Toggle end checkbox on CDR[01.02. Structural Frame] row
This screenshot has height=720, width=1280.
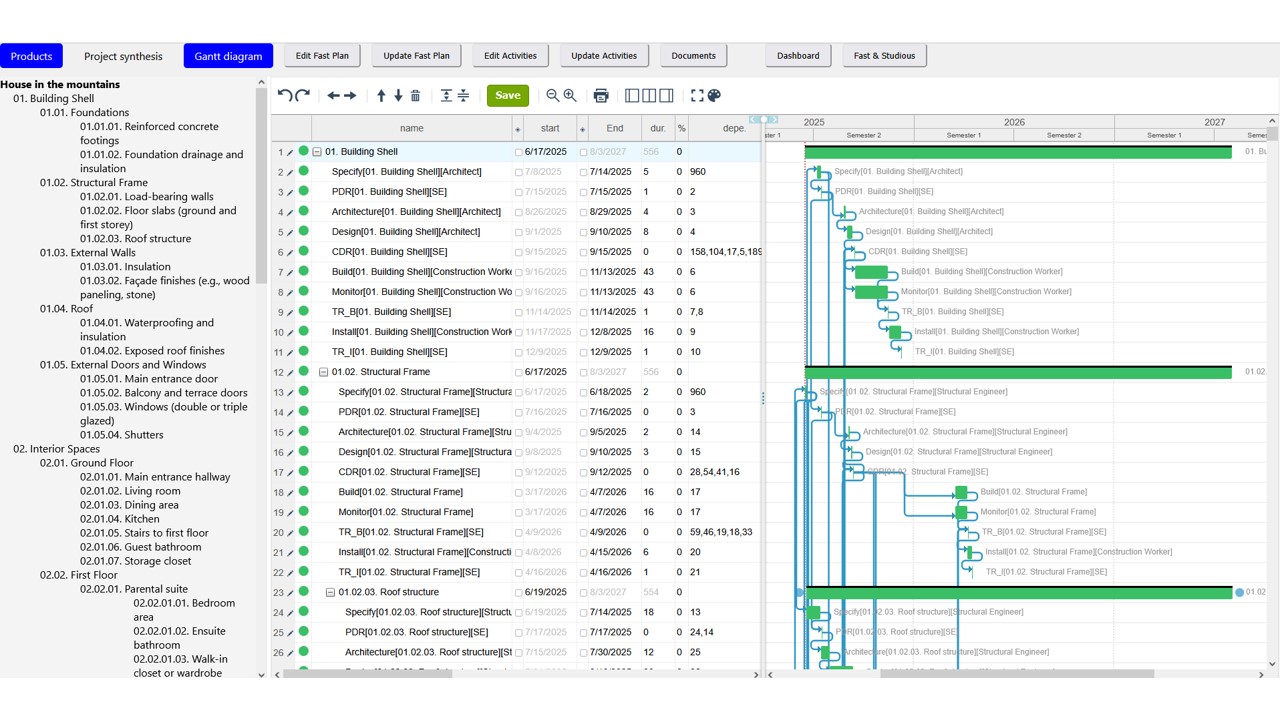click(x=584, y=473)
